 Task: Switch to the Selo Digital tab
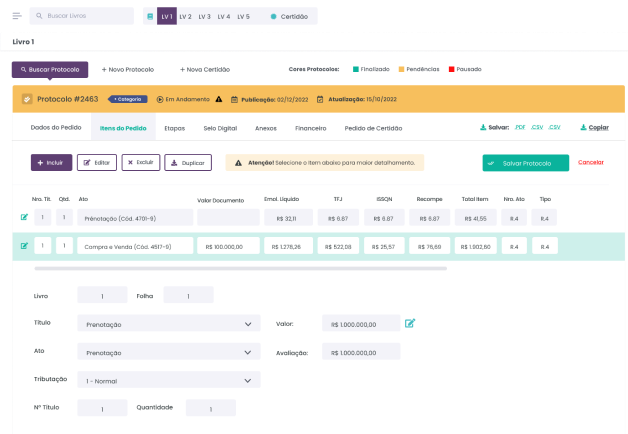[x=220, y=128]
